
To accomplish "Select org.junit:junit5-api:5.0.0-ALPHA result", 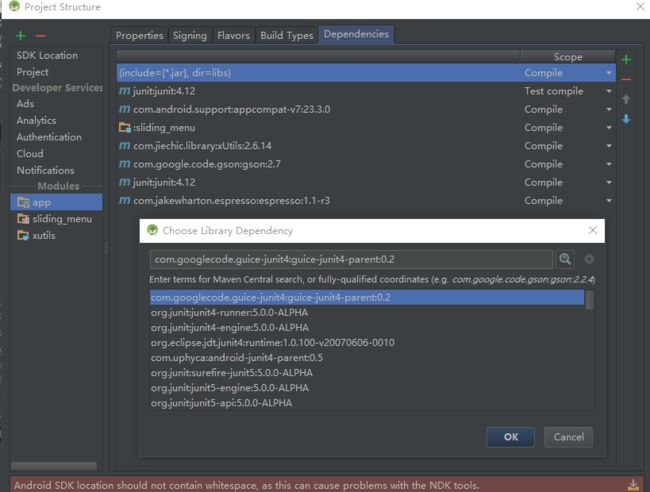I will click(367, 402).
